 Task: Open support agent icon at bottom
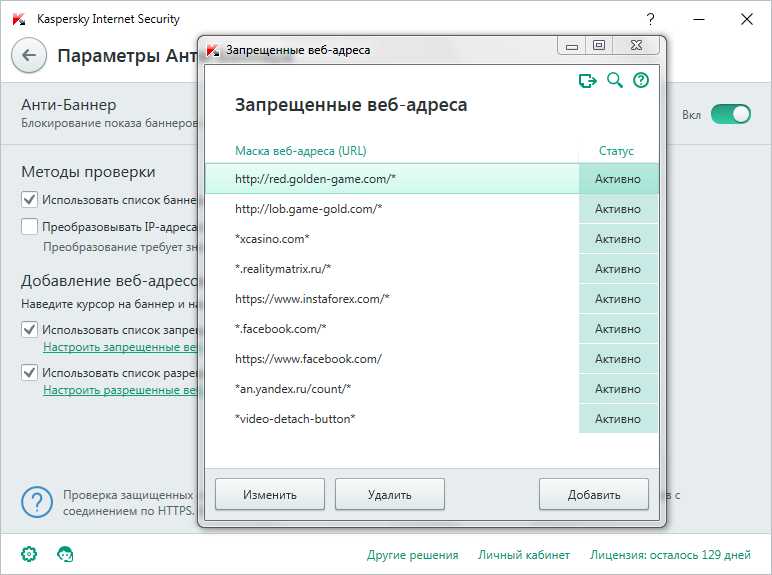click(65, 554)
